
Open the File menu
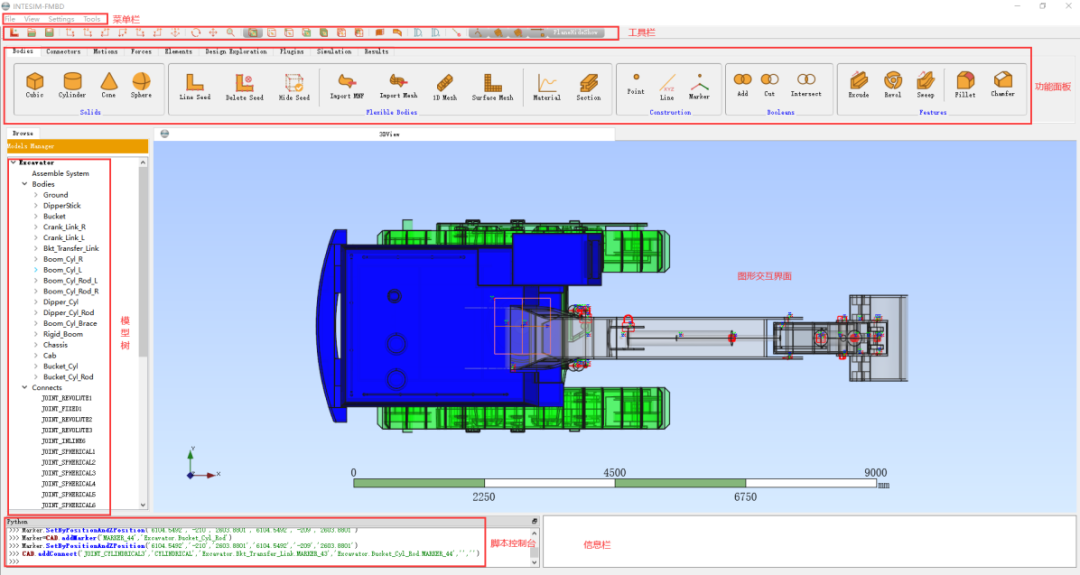[x=10, y=19]
